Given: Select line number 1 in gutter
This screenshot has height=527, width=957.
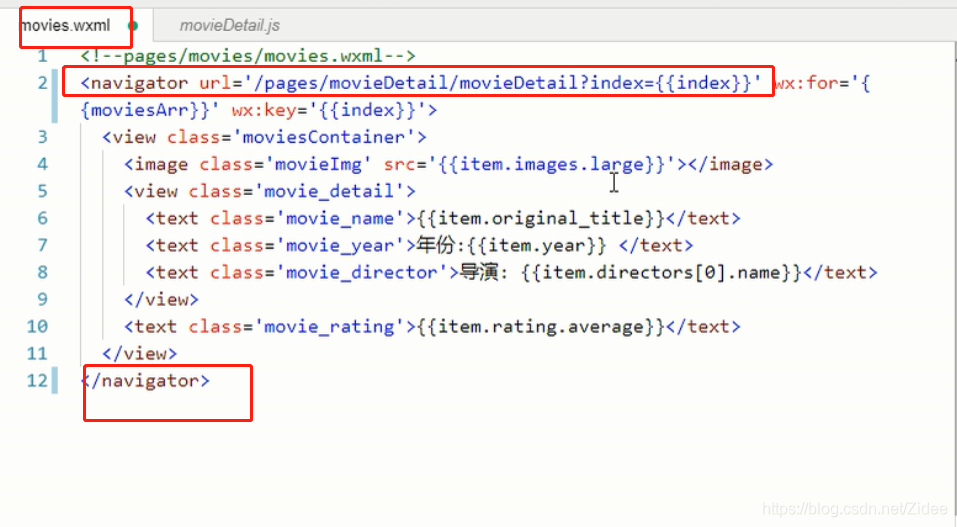Looking at the screenshot, I should (42, 56).
